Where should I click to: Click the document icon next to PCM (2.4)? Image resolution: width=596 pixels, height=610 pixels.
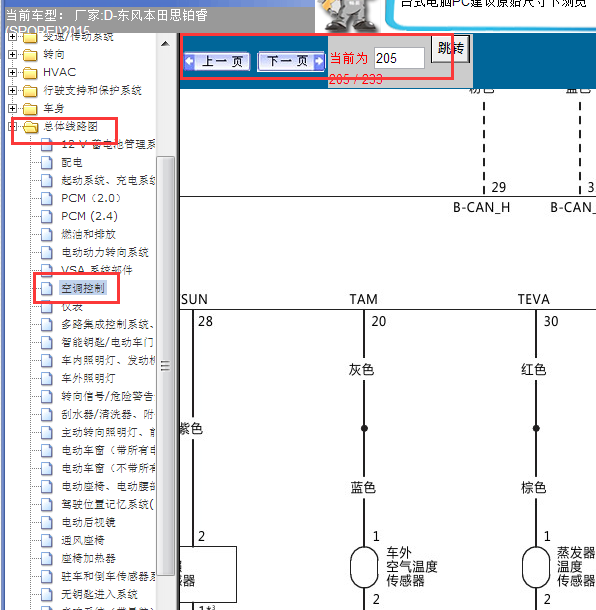tap(47, 216)
